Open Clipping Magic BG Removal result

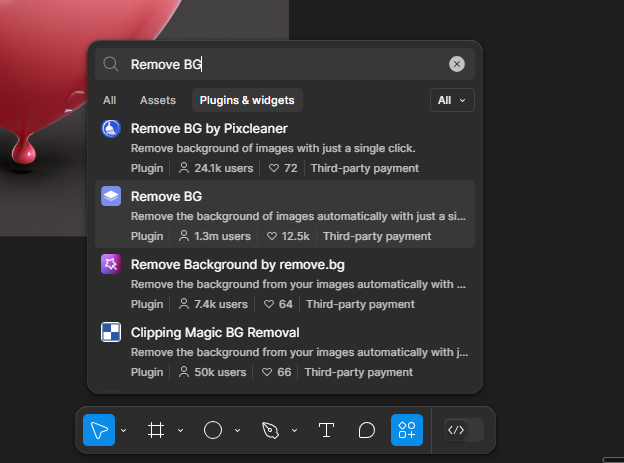tap(285, 351)
